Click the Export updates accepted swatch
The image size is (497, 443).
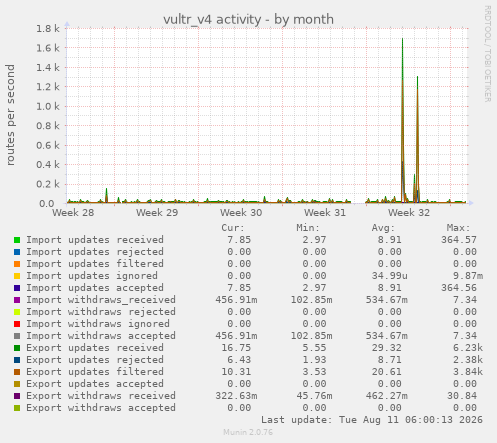point(17,384)
